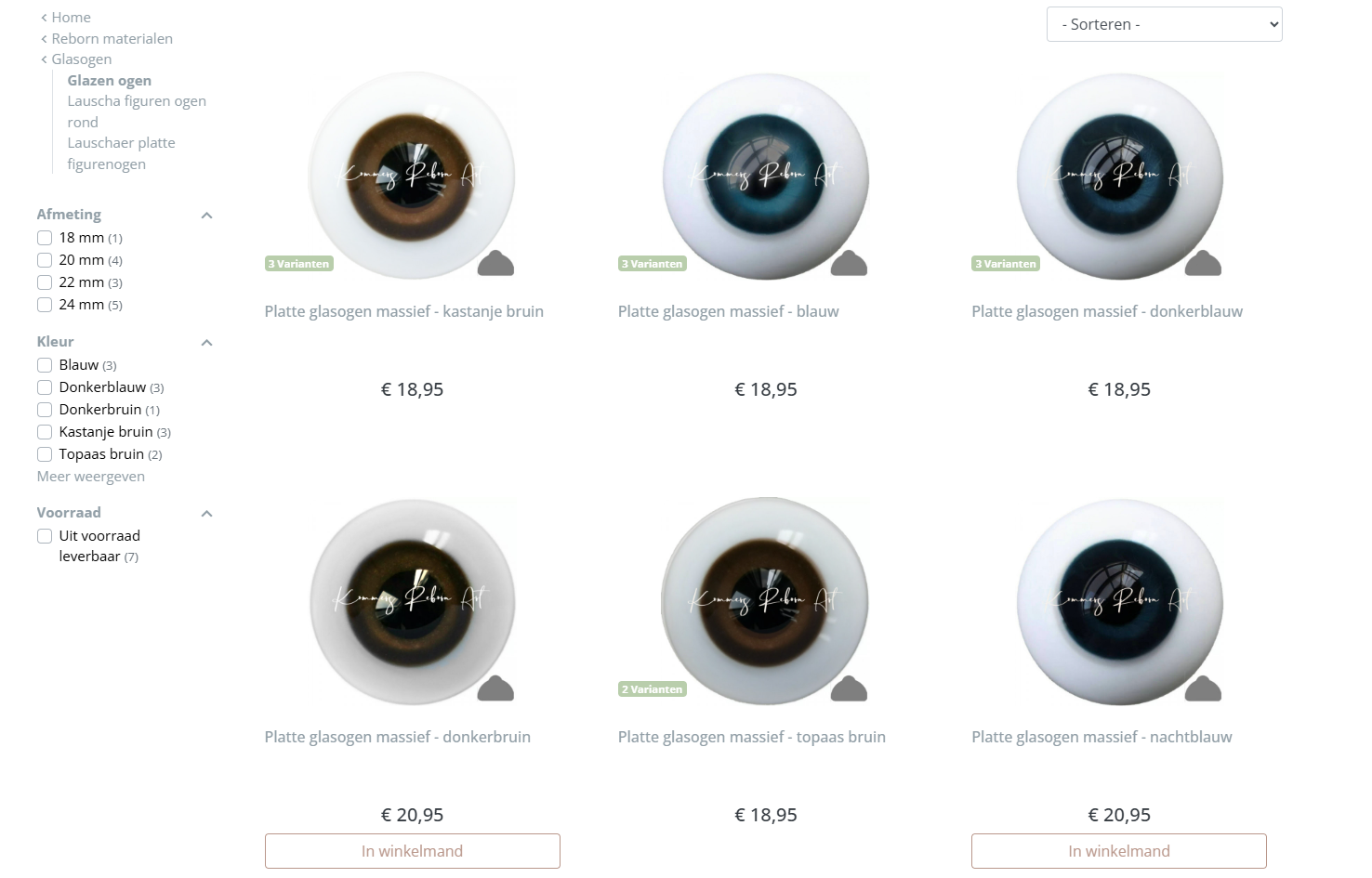The width and height of the screenshot is (1372, 878).
Task: Click the gray dome icon on blauw eye
Action: click(x=849, y=264)
